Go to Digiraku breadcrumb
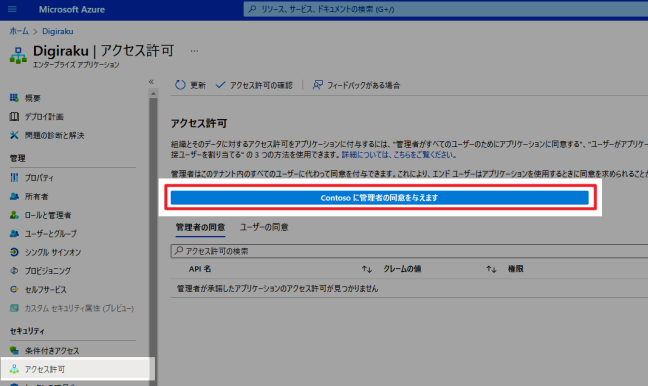This screenshot has height=386, width=648. pos(57,31)
